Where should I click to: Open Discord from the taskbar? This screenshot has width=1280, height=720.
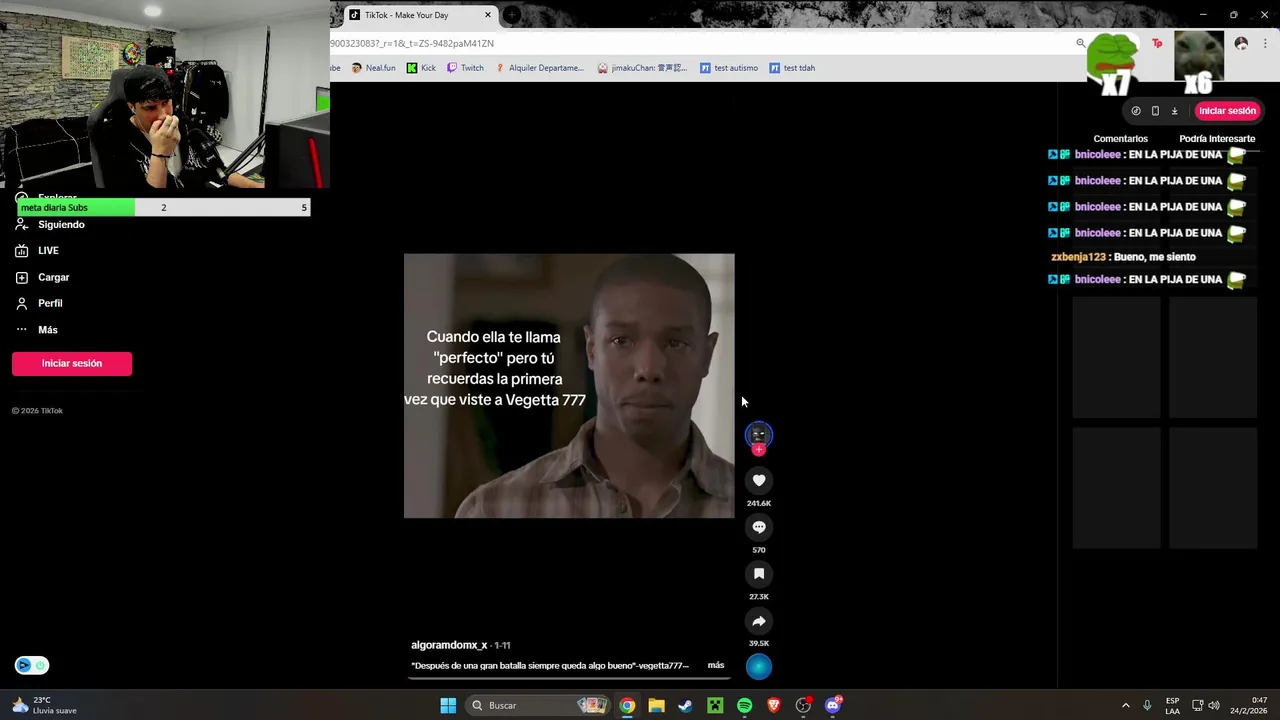click(x=833, y=706)
